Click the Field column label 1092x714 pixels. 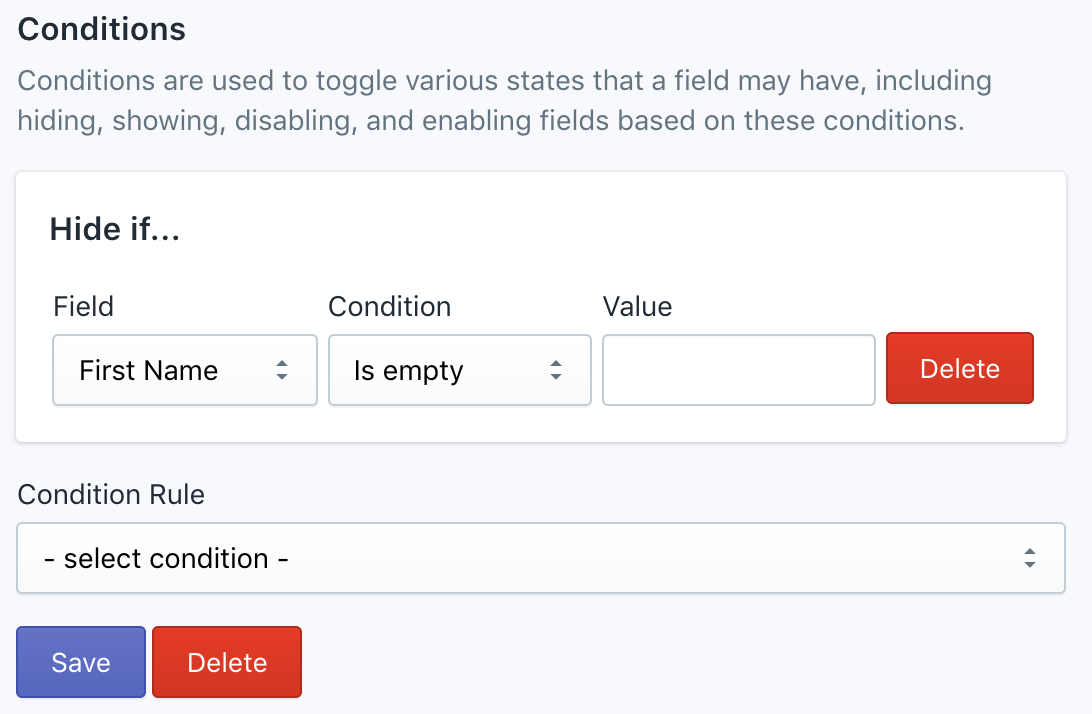(x=83, y=306)
